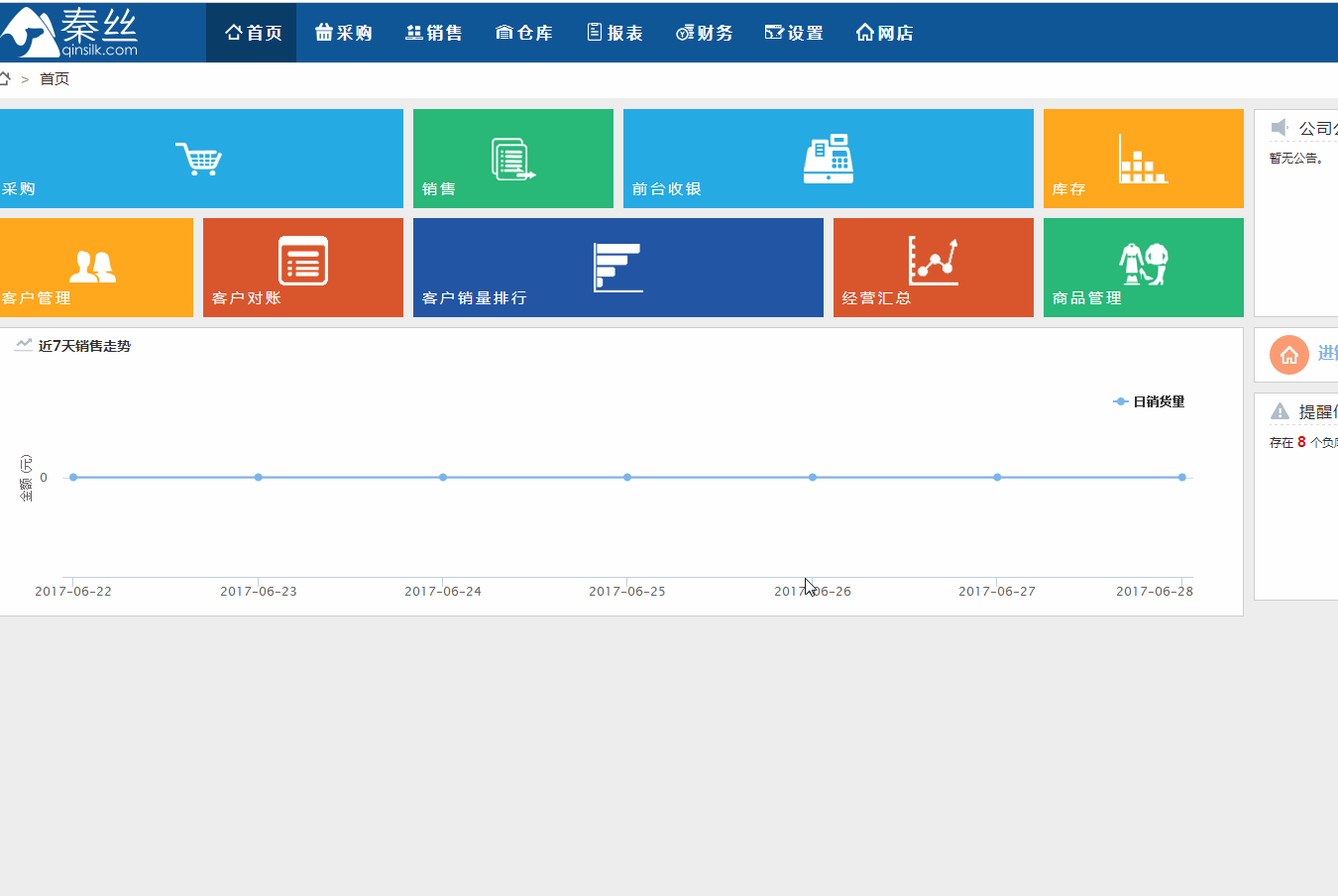
Task: Click the speaker icon beside 公司公告
Action: coord(1278,126)
